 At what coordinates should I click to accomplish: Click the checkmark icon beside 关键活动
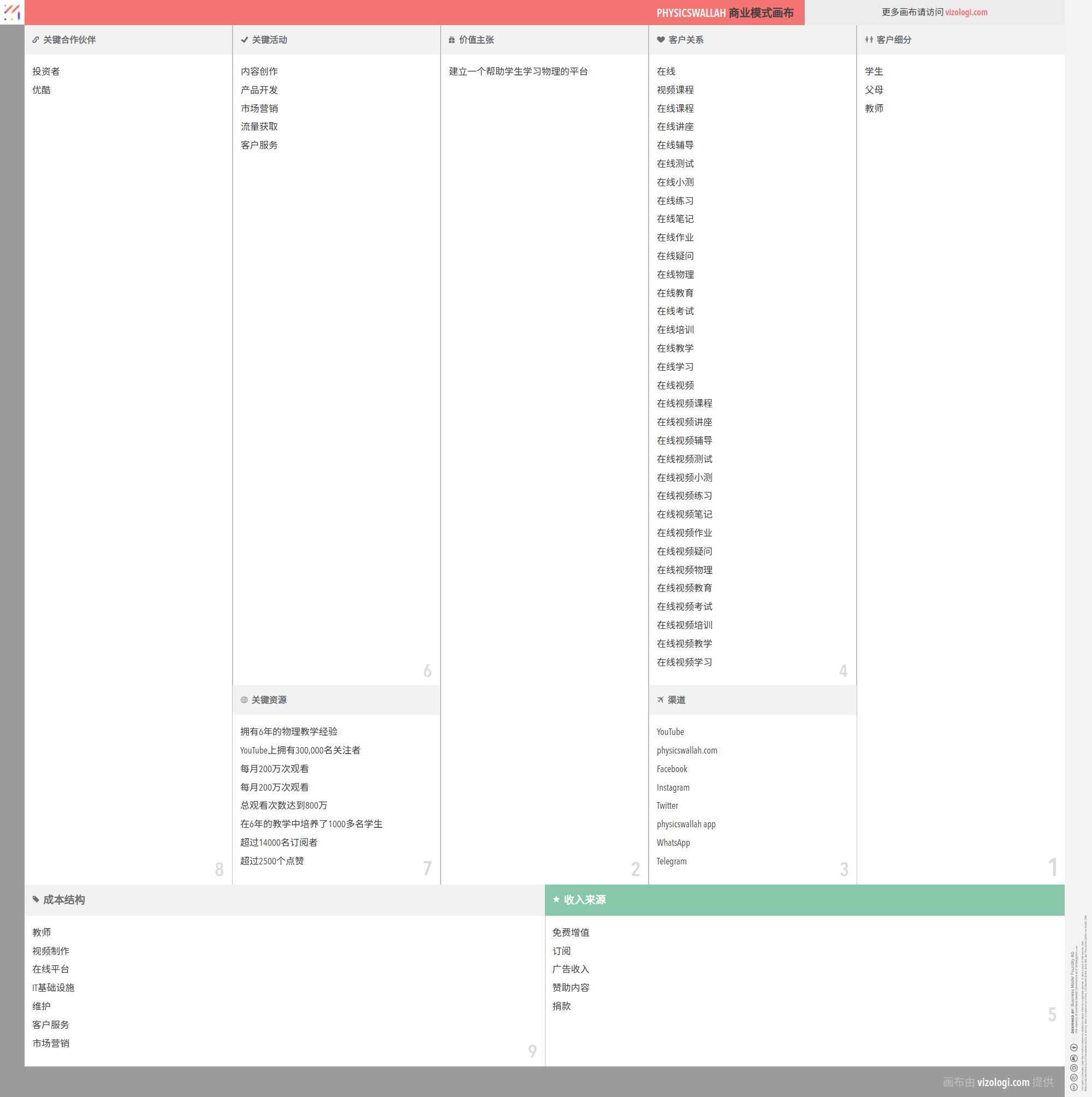coord(244,40)
